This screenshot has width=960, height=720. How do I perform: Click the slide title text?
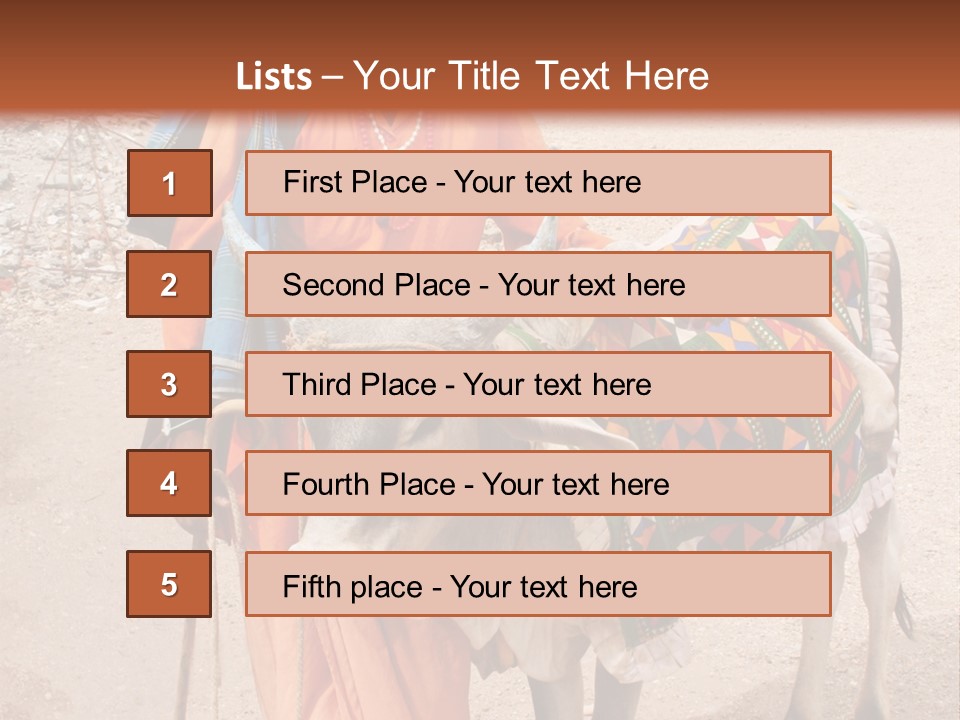pos(472,76)
